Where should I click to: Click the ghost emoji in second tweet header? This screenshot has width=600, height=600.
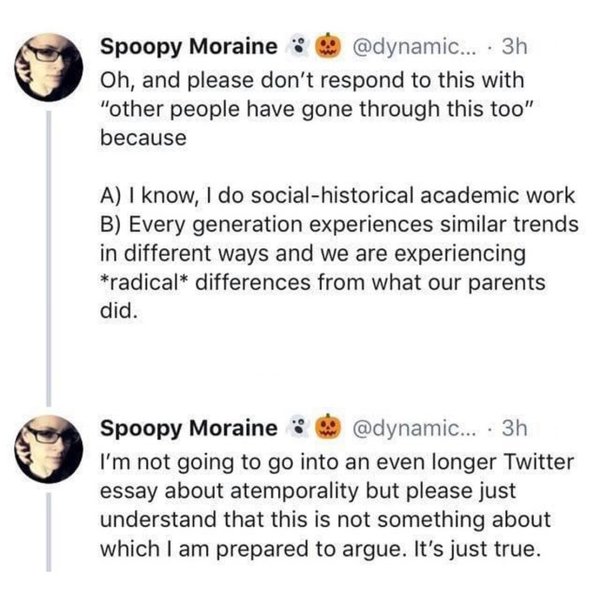(297, 429)
